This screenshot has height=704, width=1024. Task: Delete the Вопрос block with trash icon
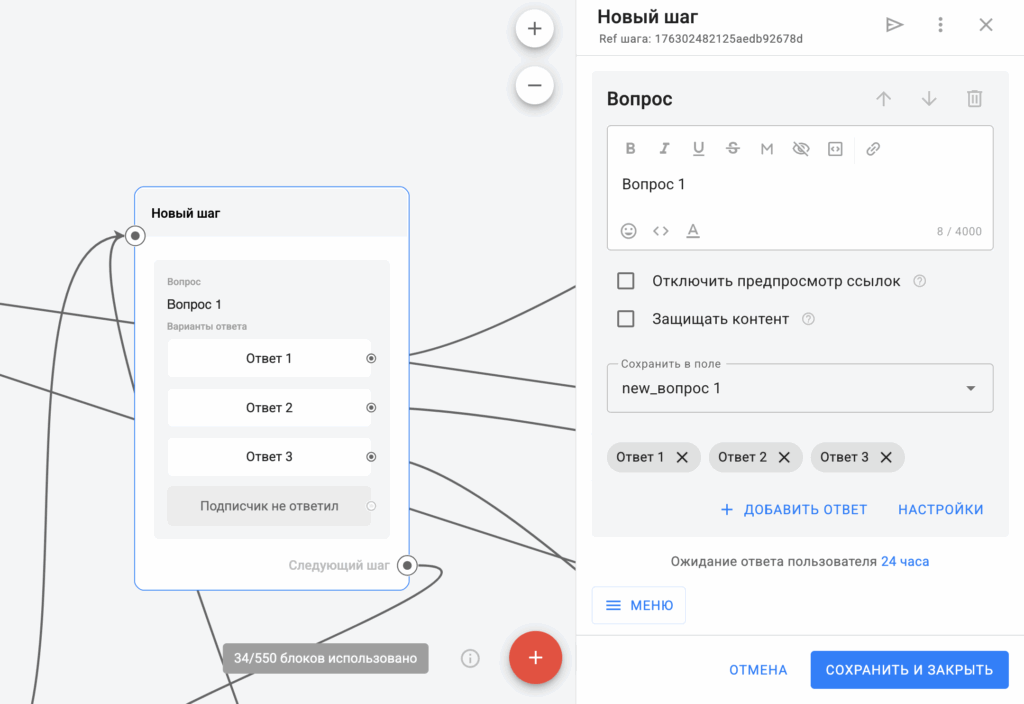tap(974, 99)
